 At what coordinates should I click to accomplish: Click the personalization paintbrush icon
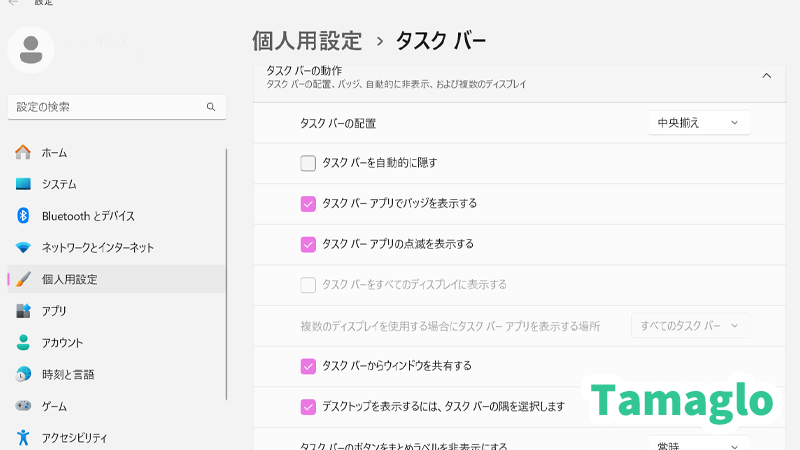point(23,279)
